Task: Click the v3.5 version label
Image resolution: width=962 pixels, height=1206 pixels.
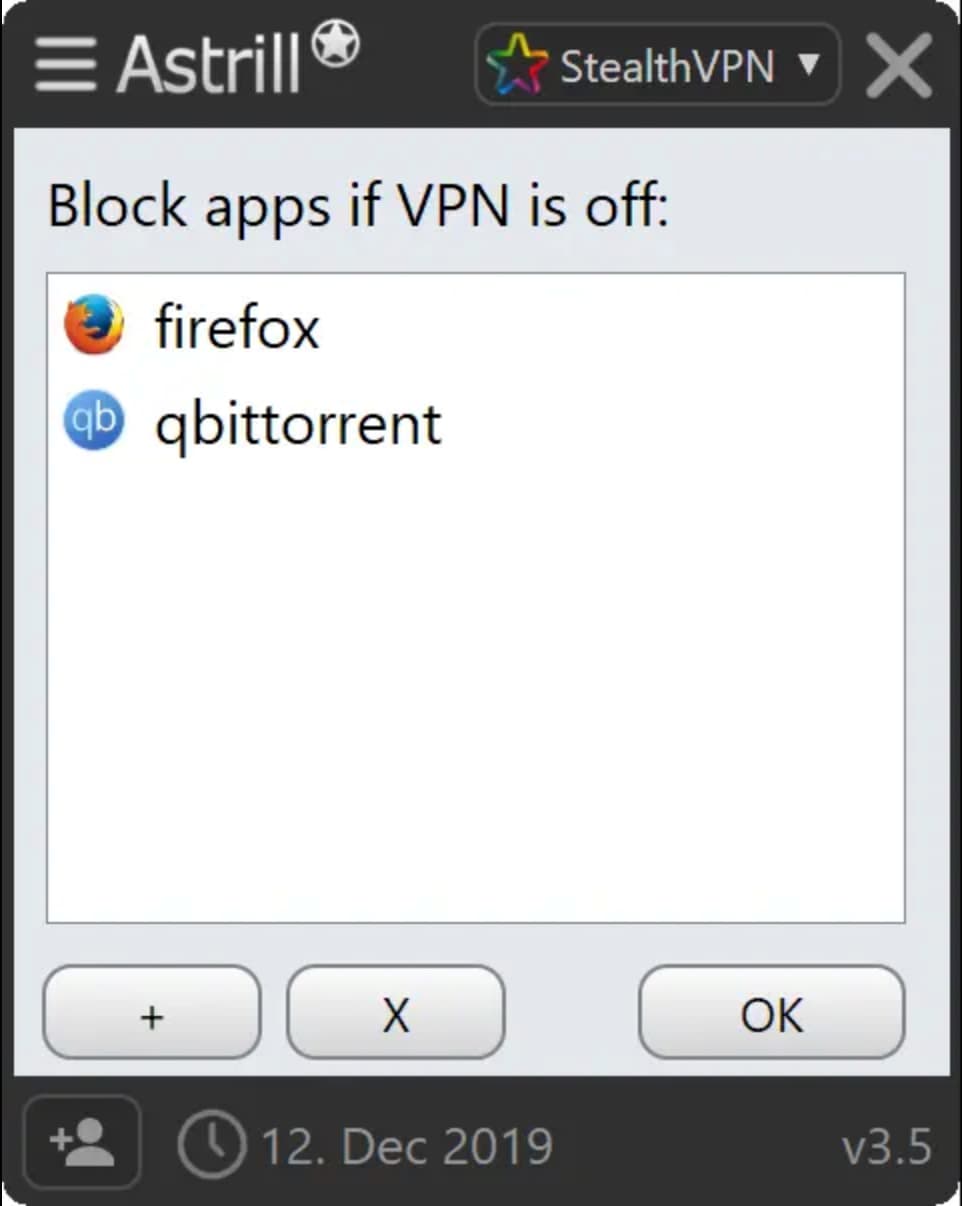Action: pyautogui.click(x=886, y=1146)
